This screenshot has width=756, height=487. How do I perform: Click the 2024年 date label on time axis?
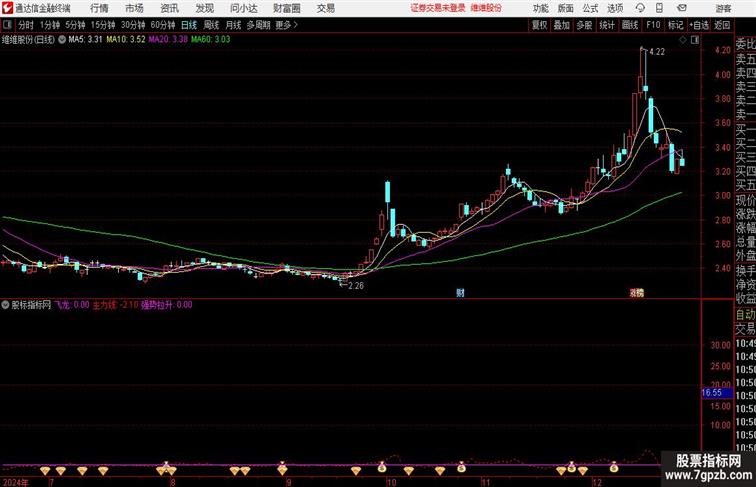point(15,482)
